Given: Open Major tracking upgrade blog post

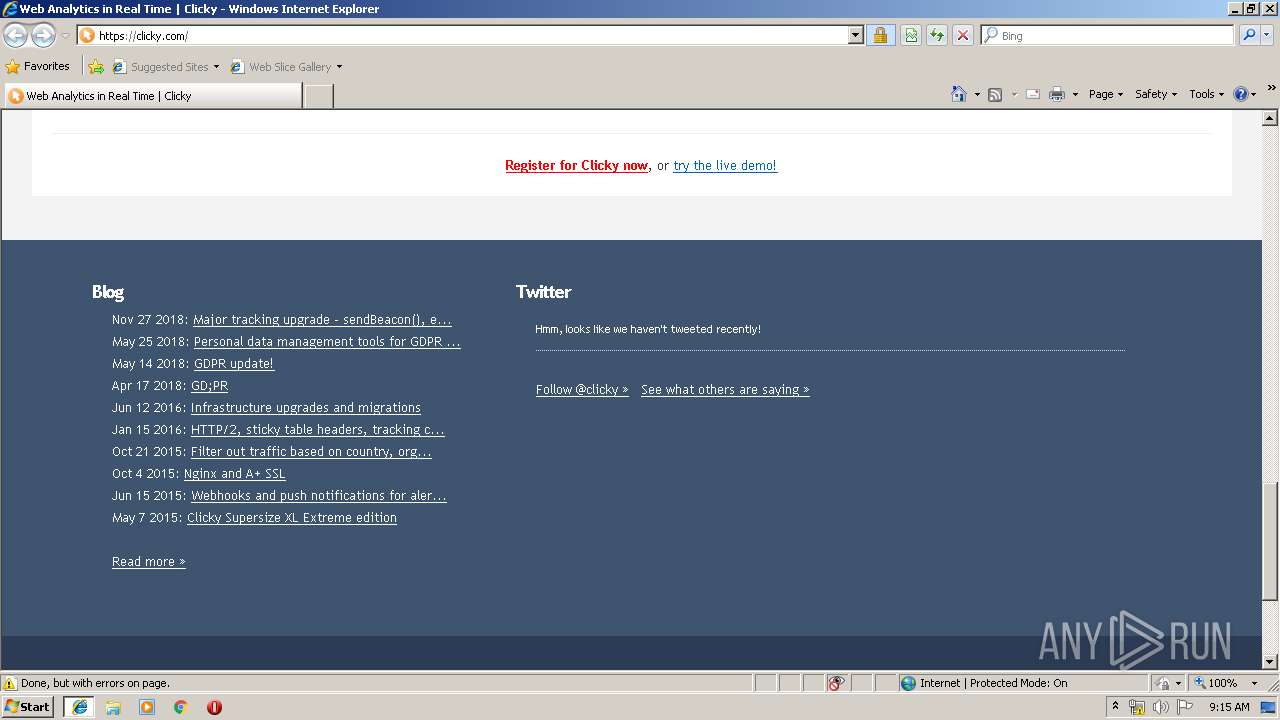Looking at the screenshot, I should (322, 320).
